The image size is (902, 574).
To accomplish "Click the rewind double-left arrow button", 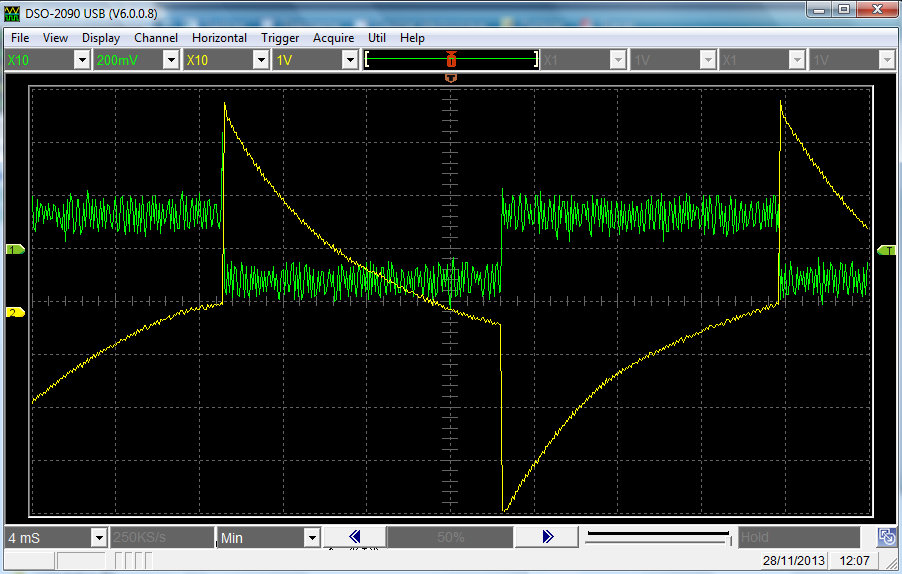I will (x=354, y=537).
